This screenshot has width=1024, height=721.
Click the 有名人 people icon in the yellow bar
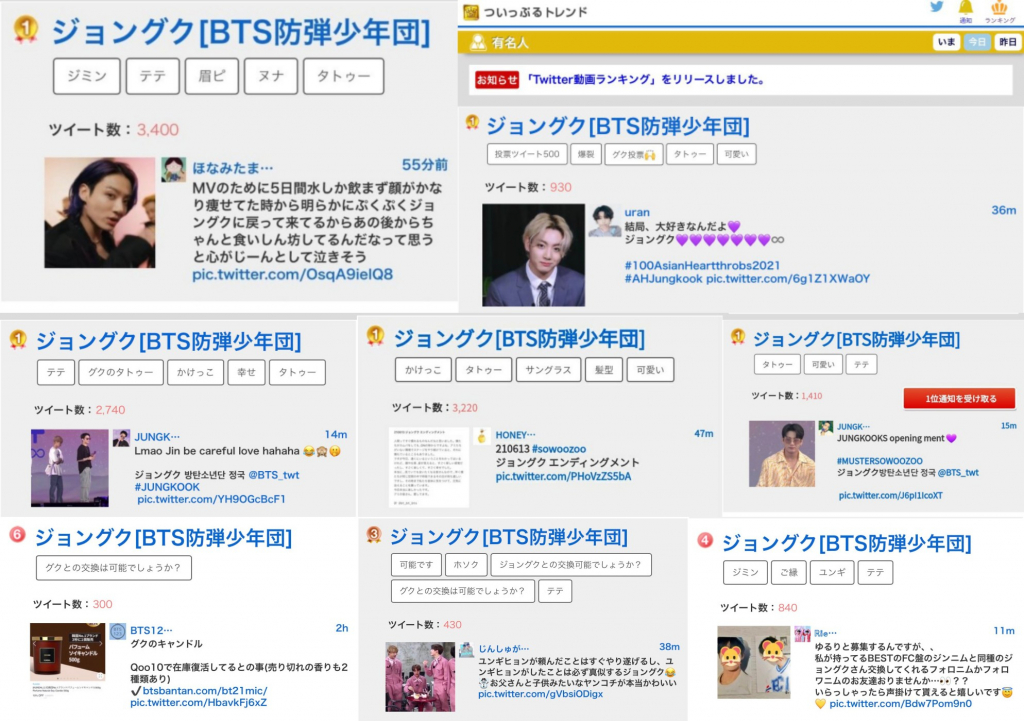[478, 42]
